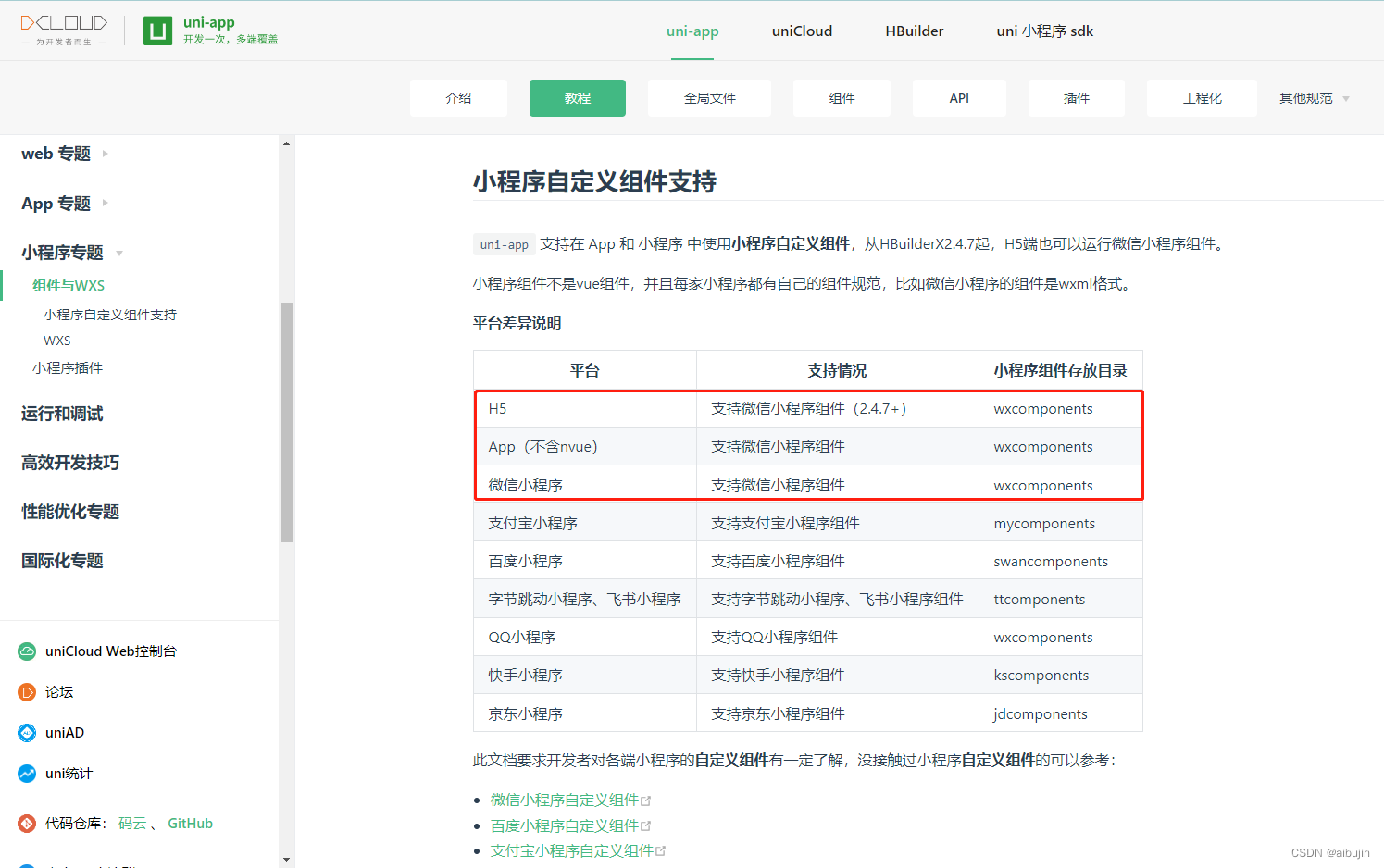The image size is (1384, 868).
Task: Click external link icon after 微信小程序自定义组件
Action: 646,800
